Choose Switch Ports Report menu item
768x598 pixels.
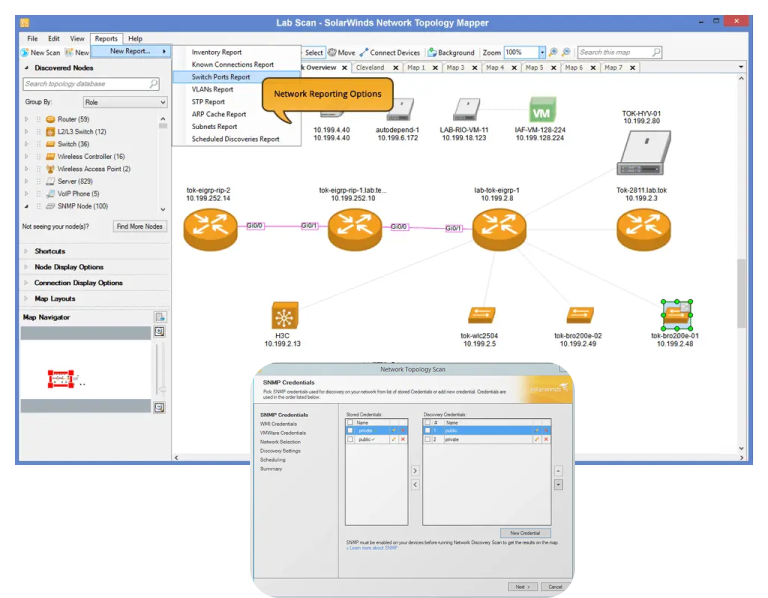(x=237, y=77)
